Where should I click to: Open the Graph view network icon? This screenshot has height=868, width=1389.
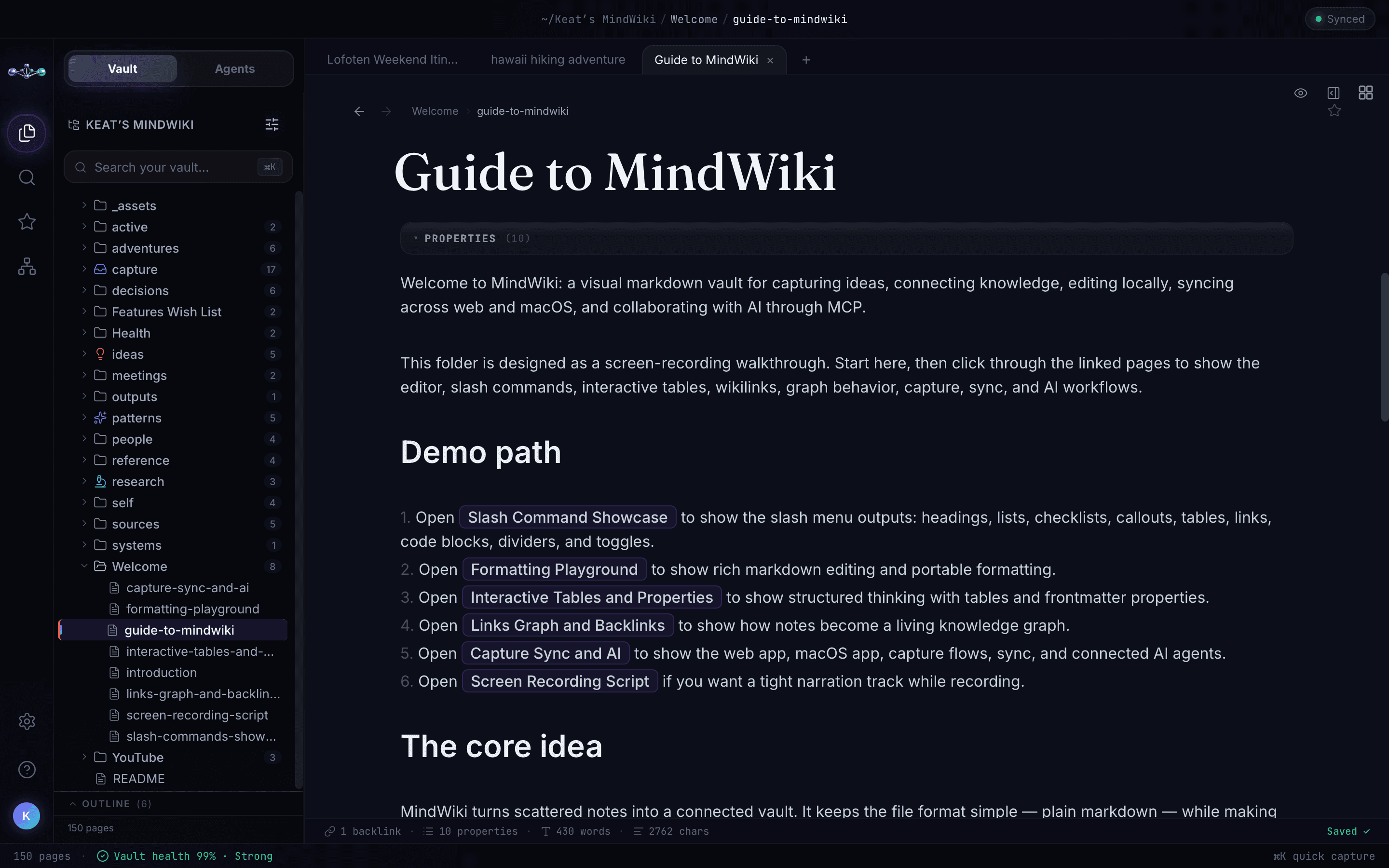pos(27,266)
